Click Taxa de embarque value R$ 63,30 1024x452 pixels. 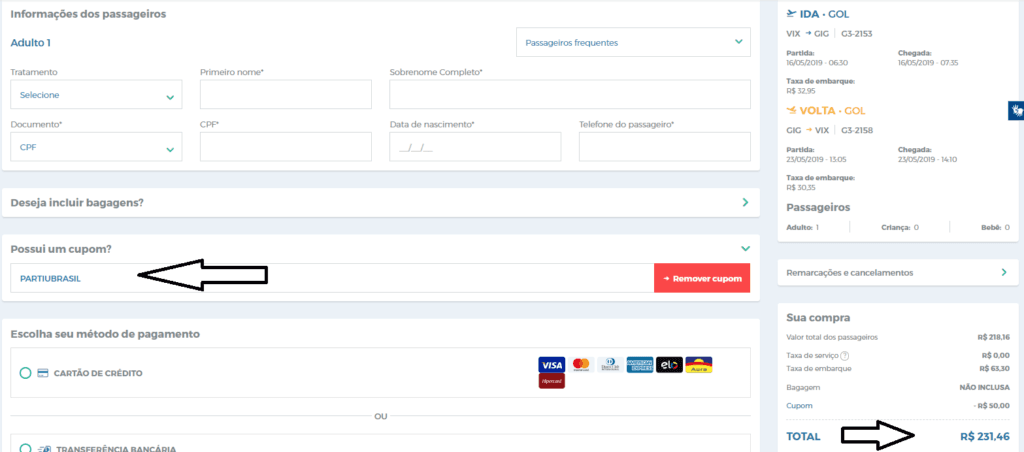coord(995,368)
